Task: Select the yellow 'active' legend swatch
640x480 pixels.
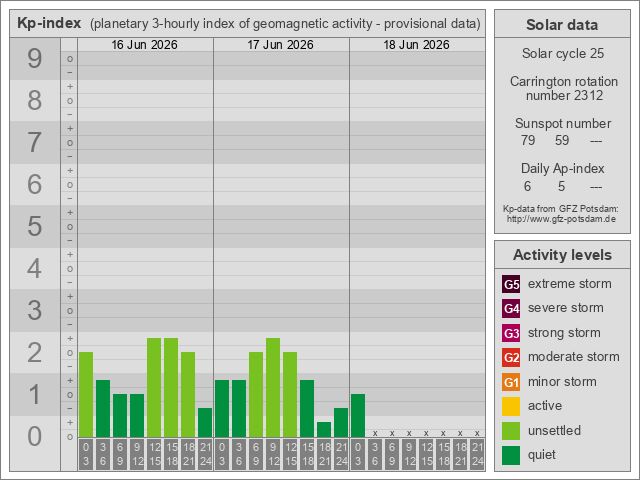Action: [x=511, y=406]
